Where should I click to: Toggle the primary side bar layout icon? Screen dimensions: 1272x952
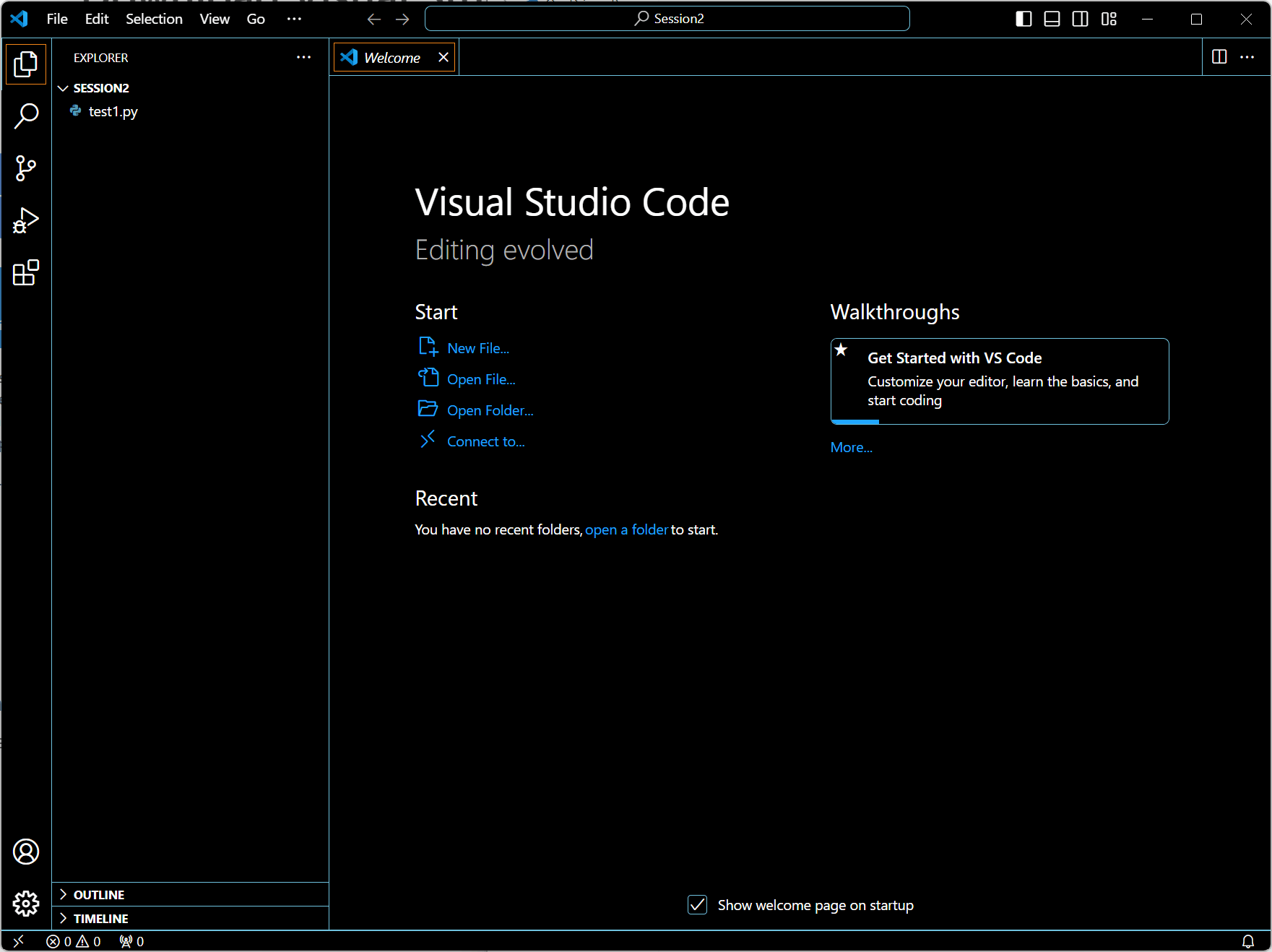point(1024,20)
